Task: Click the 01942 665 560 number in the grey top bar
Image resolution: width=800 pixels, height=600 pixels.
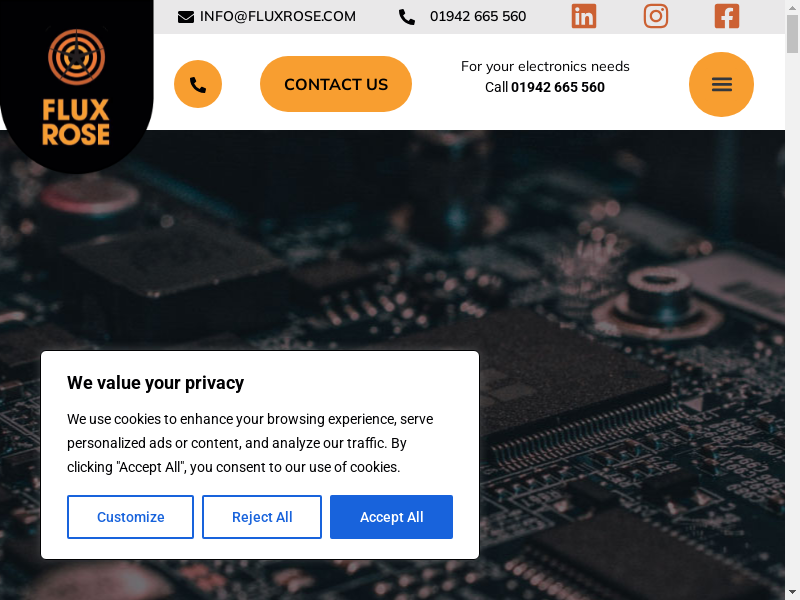Action: click(478, 16)
